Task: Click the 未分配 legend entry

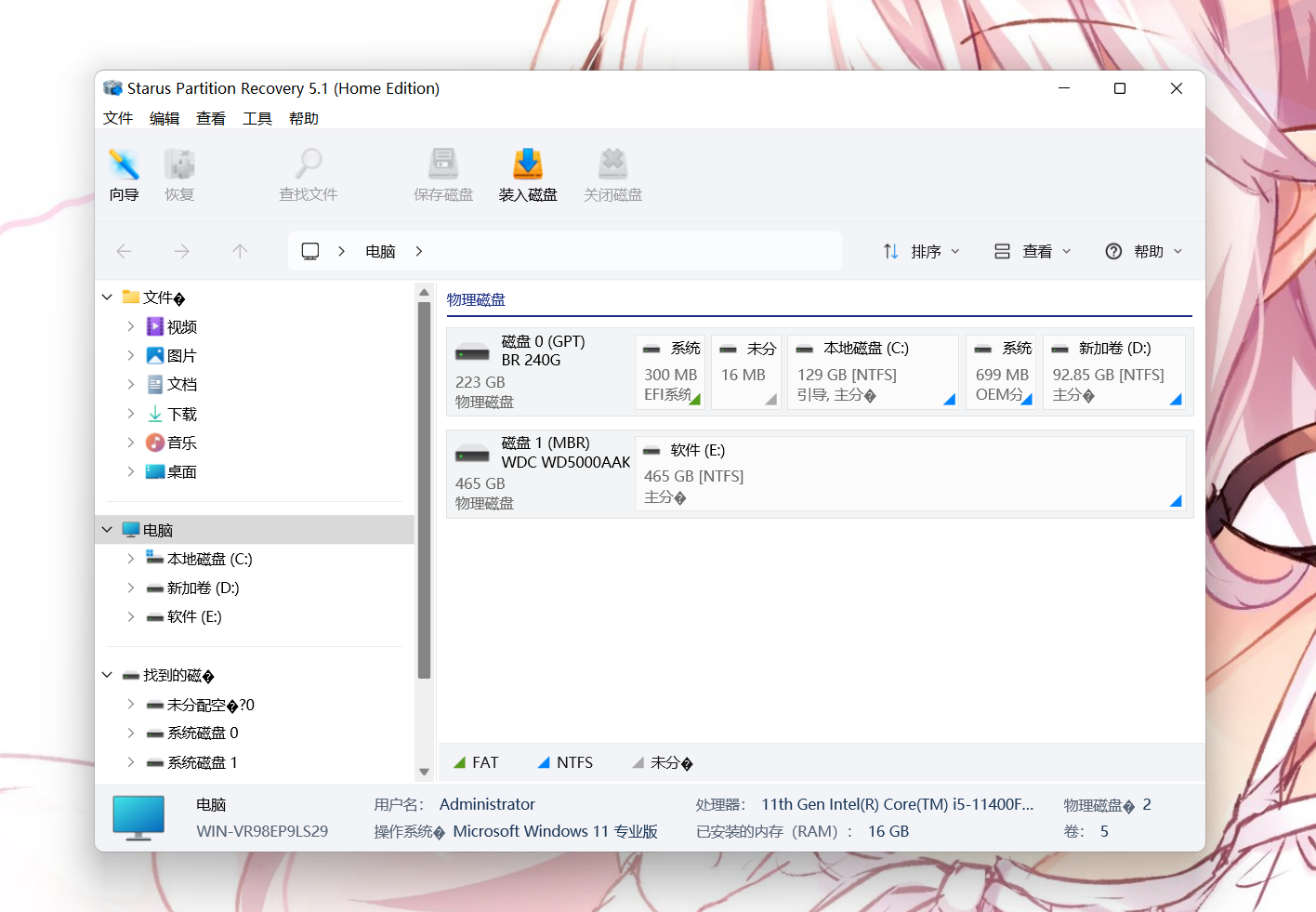Action: click(x=663, y=762)
